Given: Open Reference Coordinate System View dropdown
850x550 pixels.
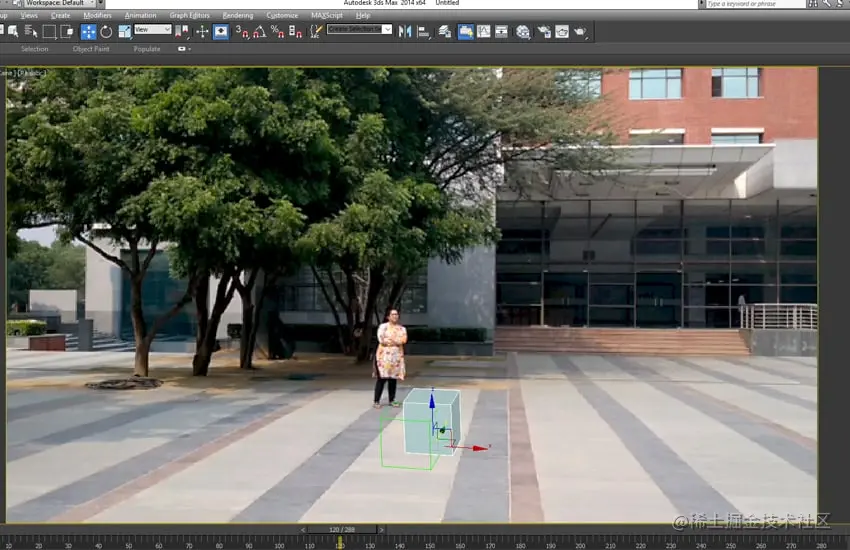Looking at the screenshot, I should (x=152, y=29).
